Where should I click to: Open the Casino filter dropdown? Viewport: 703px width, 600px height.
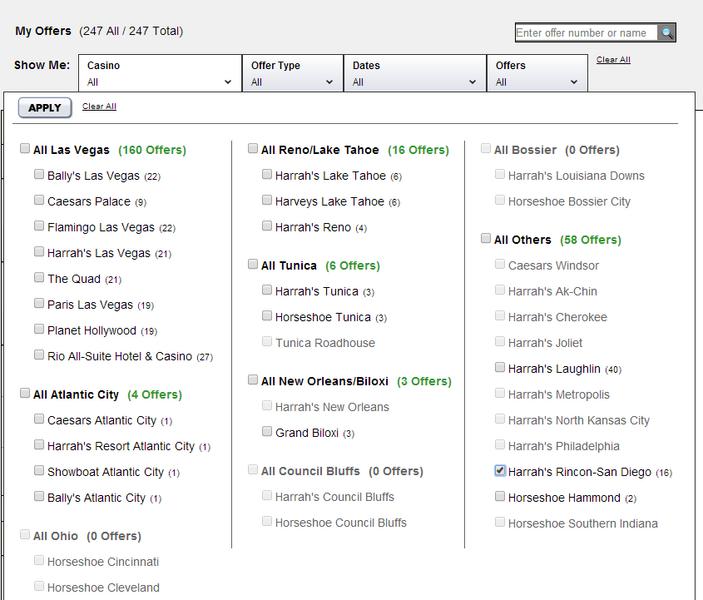pos(160,74)
